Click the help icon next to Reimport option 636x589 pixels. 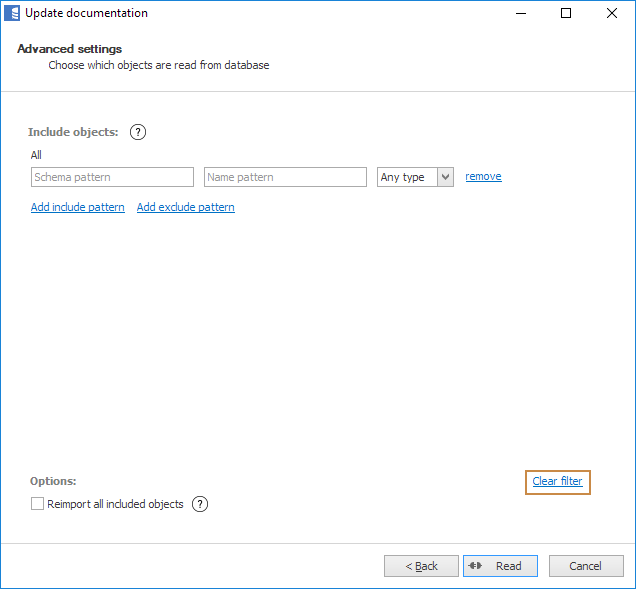[x=200, y=504]
